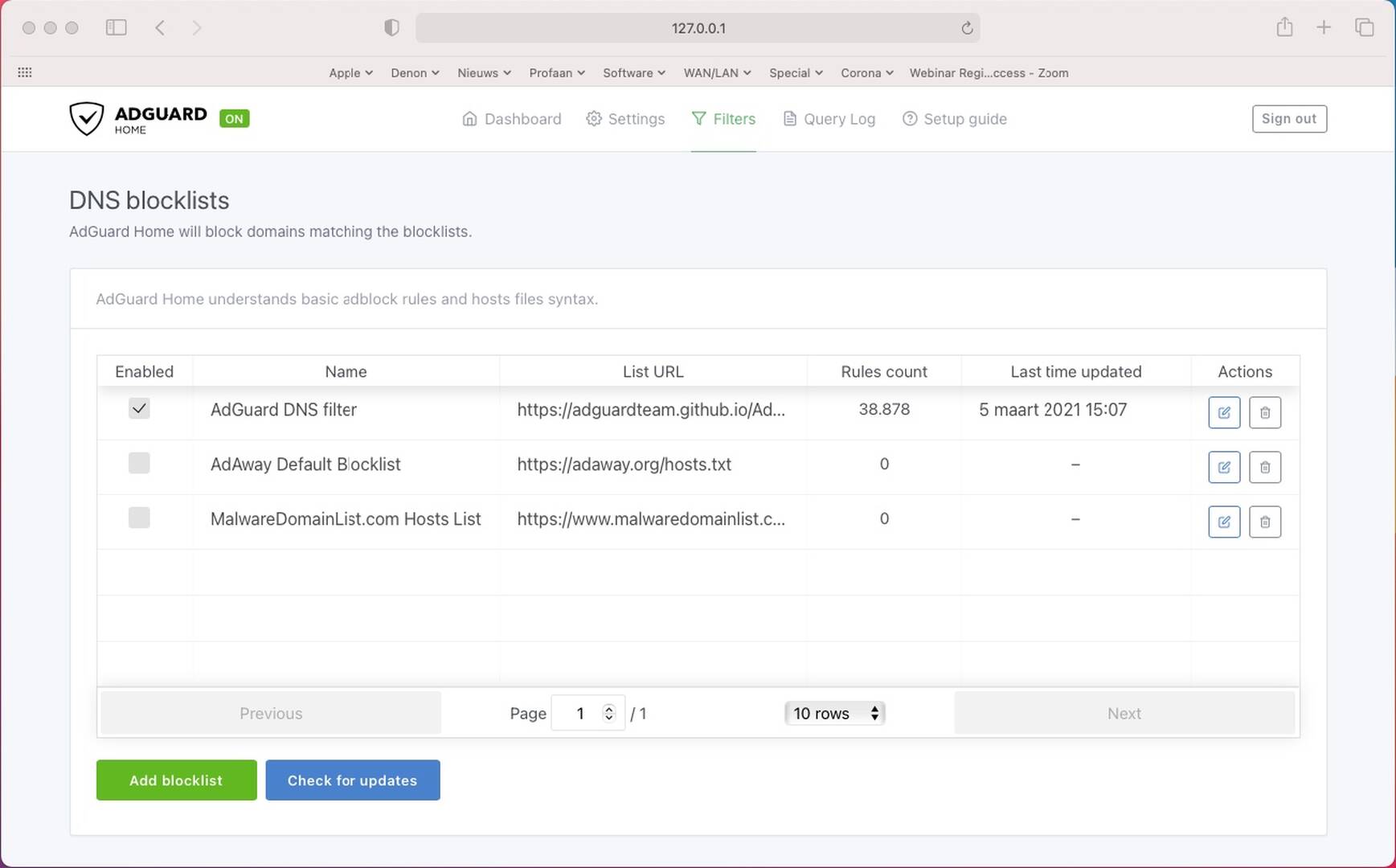Expand the Nieuws bookmarks folder
The width and height of the screenshot is (1396, 868).
point(484,72)
